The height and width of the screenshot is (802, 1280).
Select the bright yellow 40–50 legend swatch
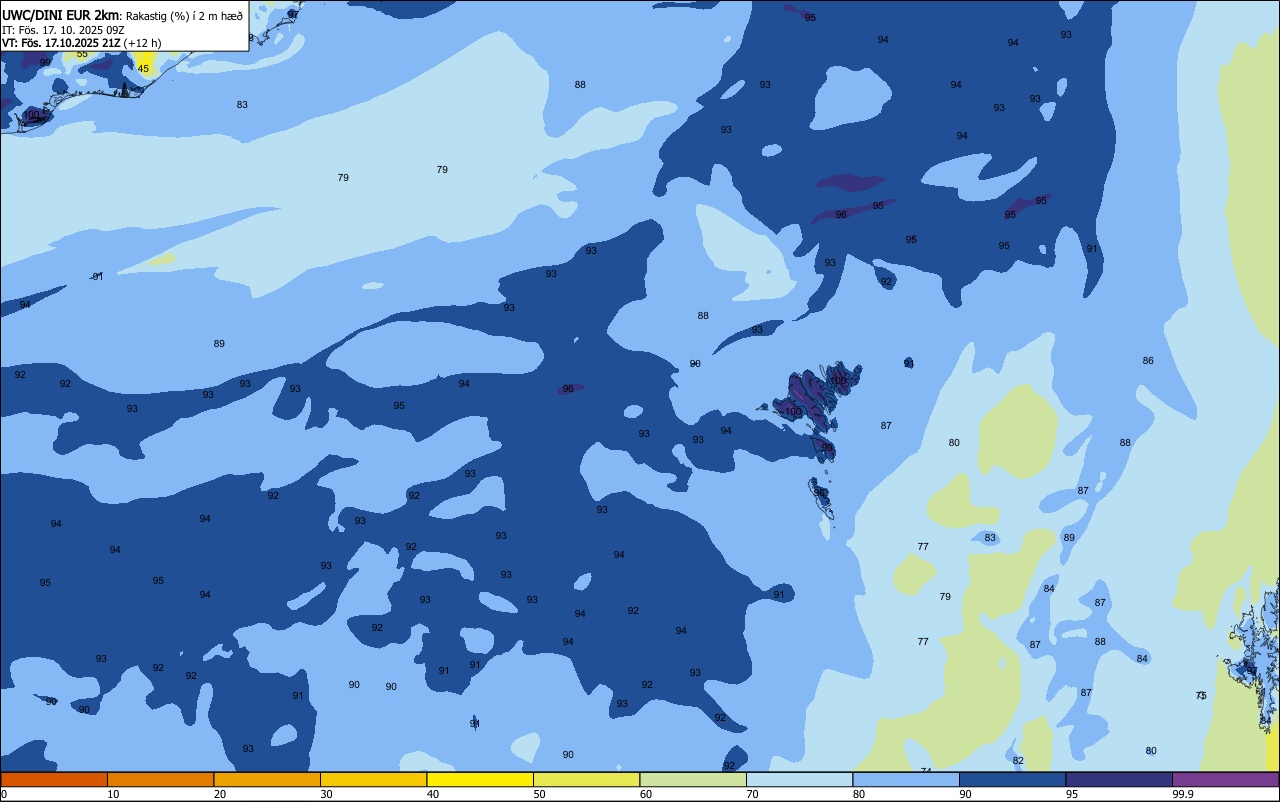(480, 779)
